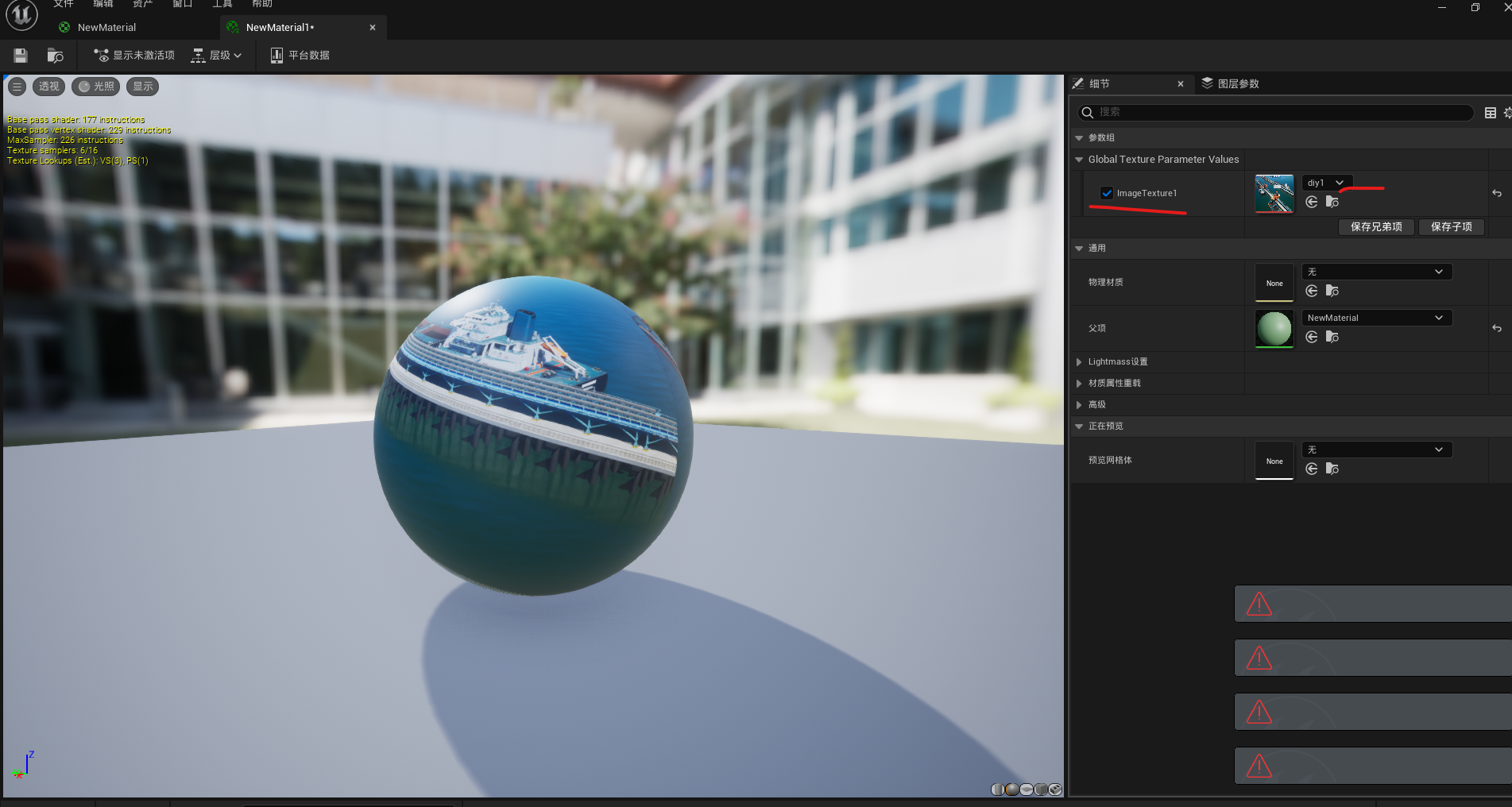Open the Details settings gear icon
Viewport: 1512px width, 807px height.
[1507, 113]
